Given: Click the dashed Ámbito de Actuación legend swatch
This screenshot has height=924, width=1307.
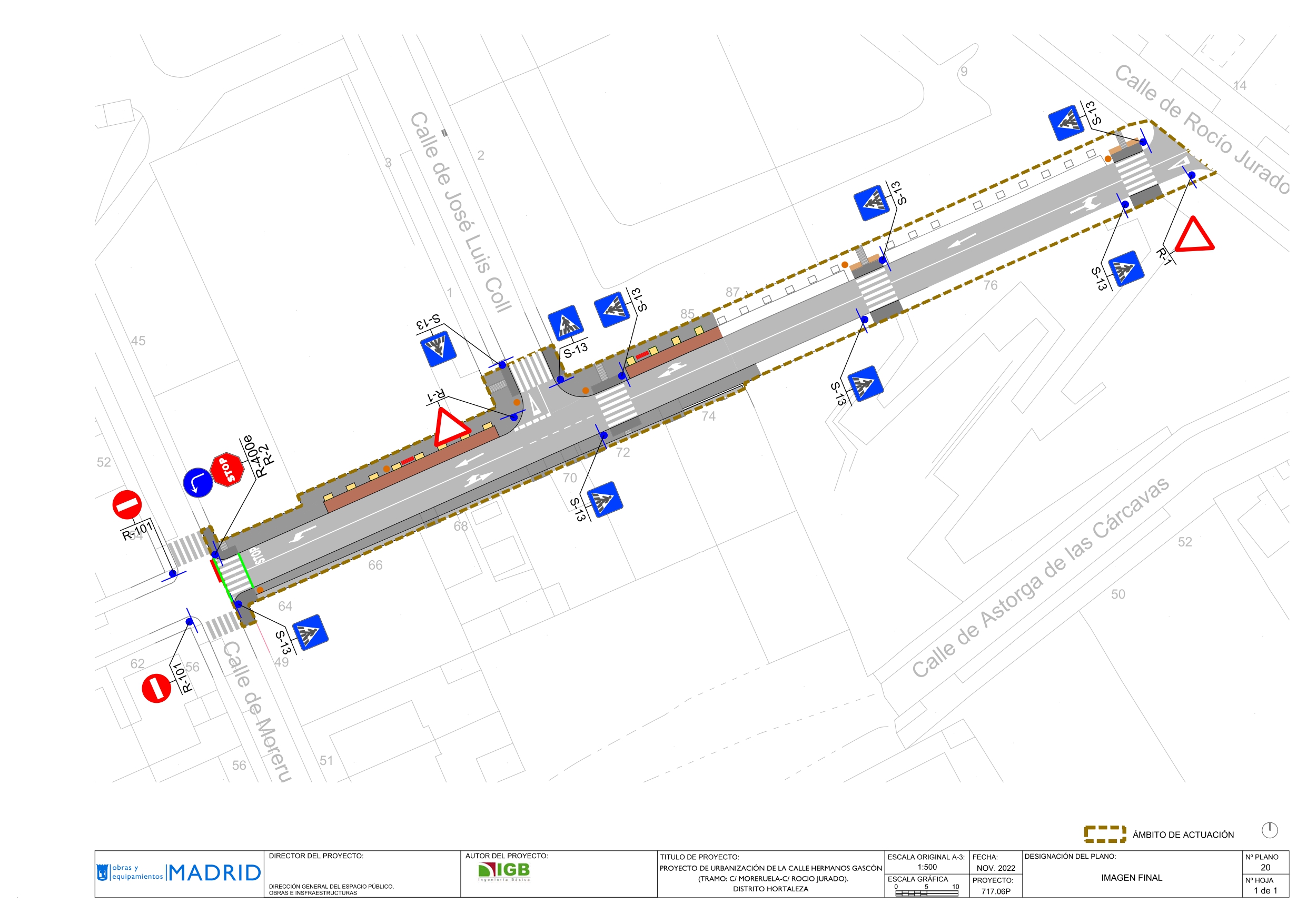Looking at the screenshot, I should click(1104, 834).
